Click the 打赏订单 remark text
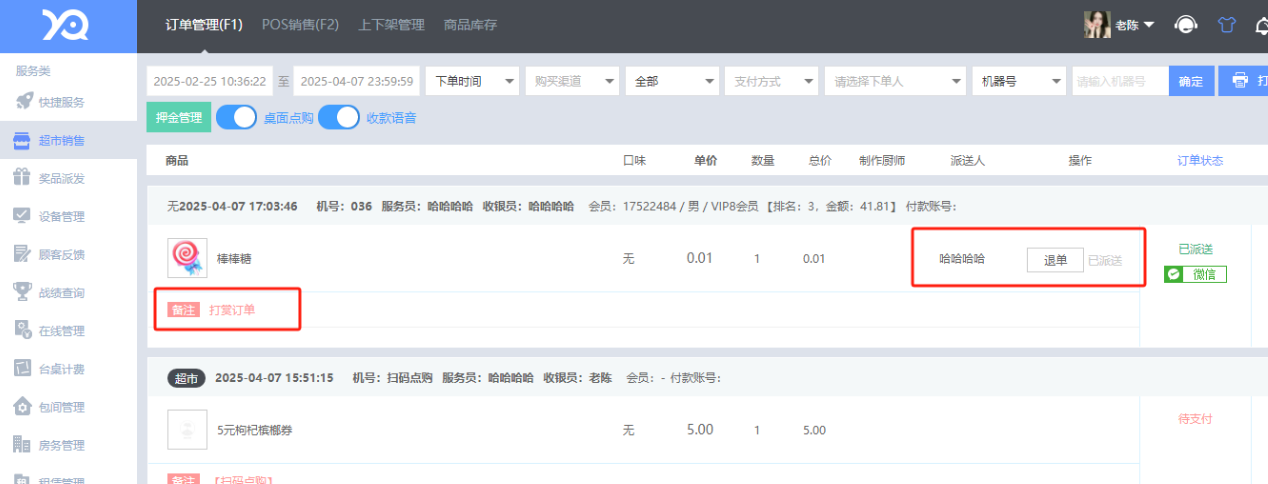The width and height of the screenshot is (1268, 484). click(231, 310)
